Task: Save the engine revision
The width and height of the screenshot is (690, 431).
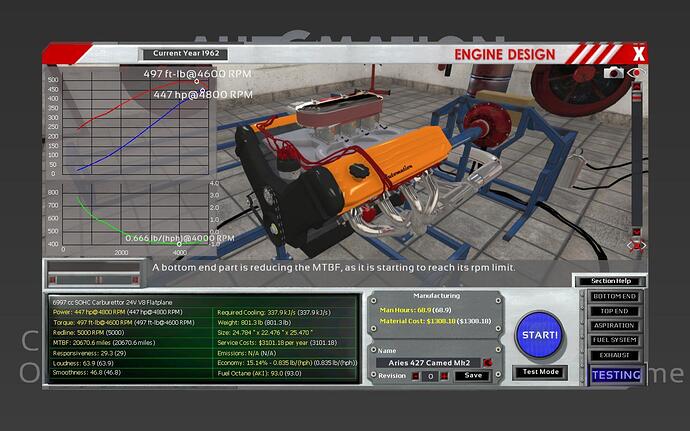Action: [474, 375]
